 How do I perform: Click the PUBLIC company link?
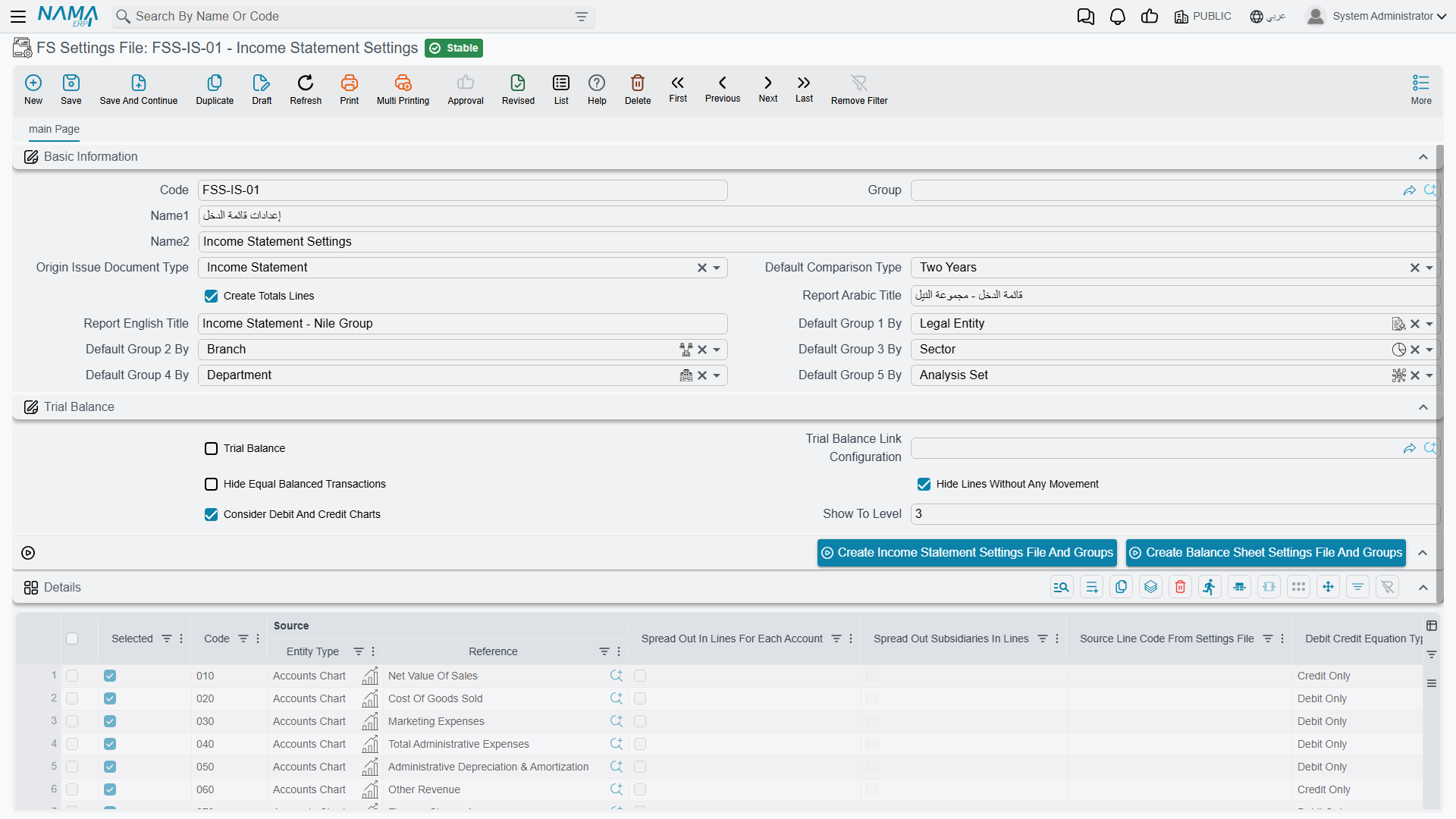pos(1203,17)
